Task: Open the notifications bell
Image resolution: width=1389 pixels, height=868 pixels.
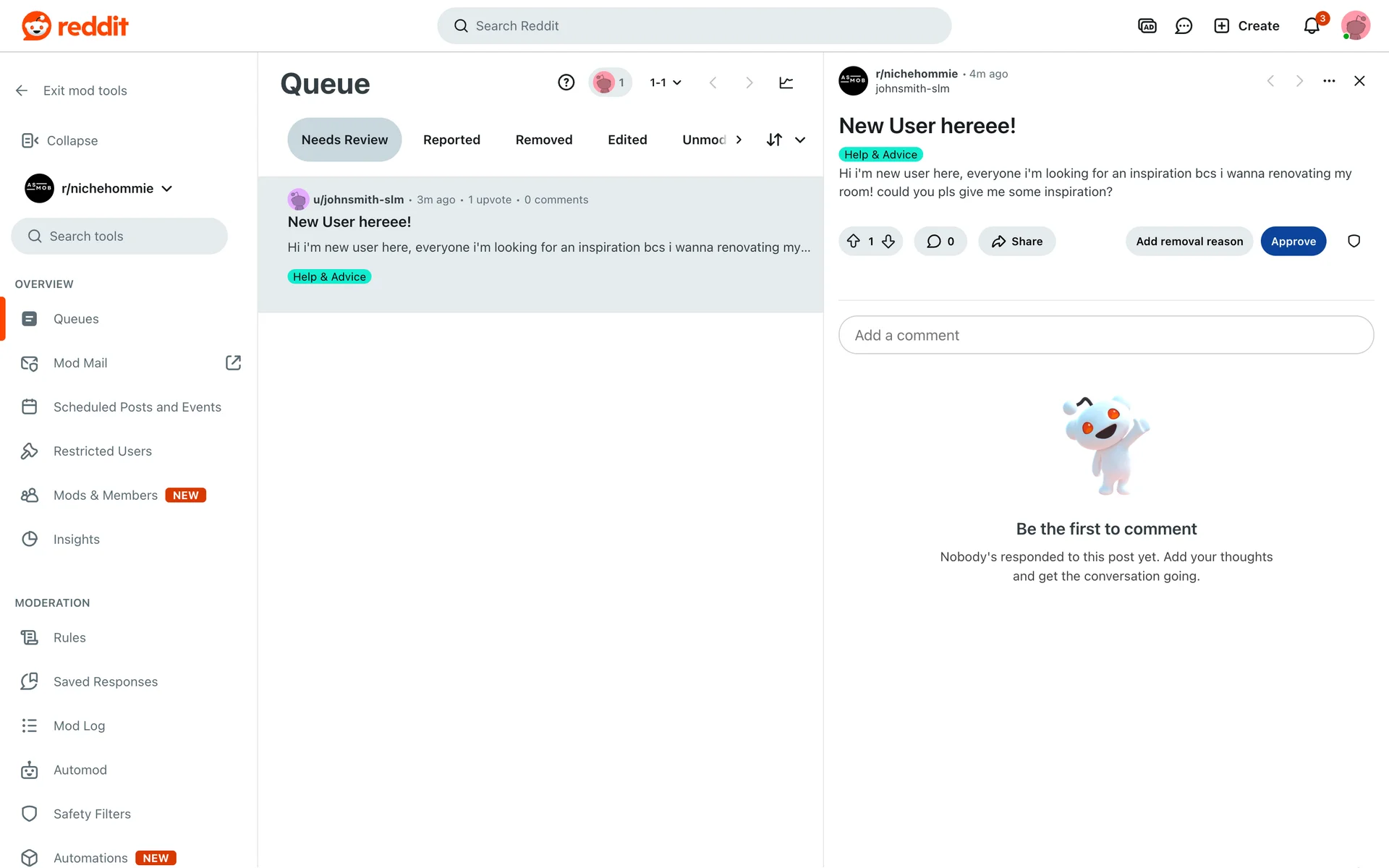Action: click(1312, 26)
